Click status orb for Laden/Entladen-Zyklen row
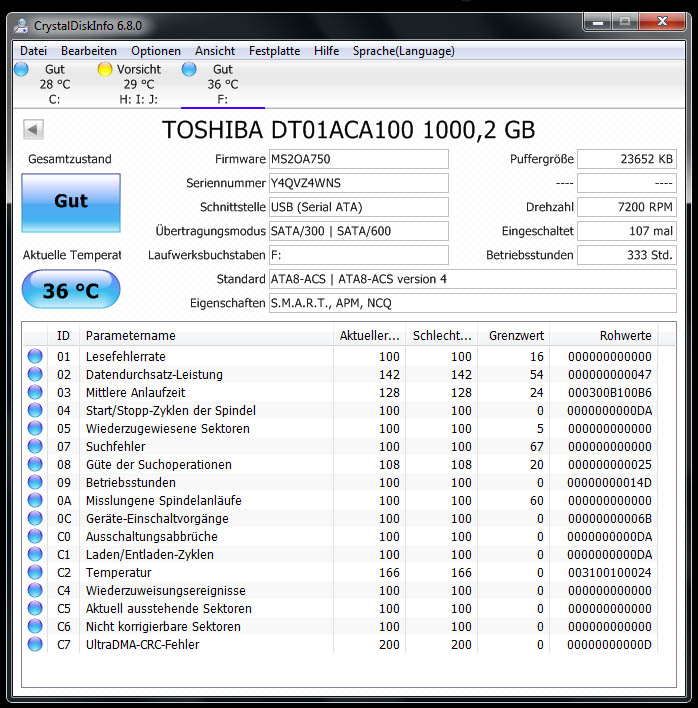Viewport: 698px width, 708px height. point(35,554)
